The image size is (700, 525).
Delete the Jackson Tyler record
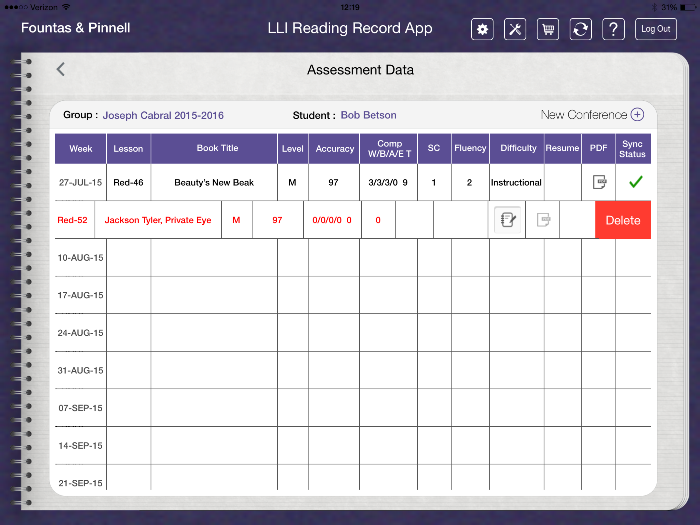pos(622,220)
